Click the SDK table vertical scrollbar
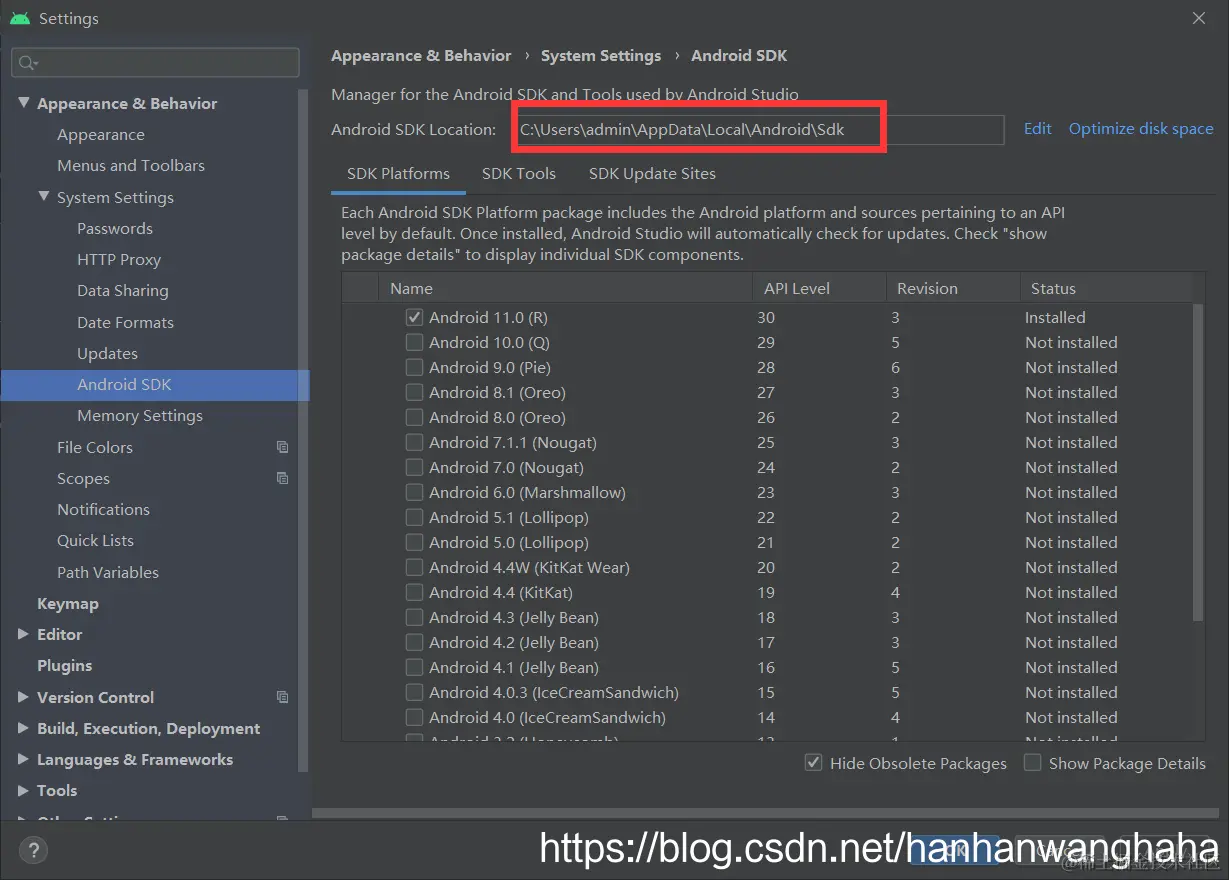Screen dimensions: 1229x880 [x=1198, y=460]
